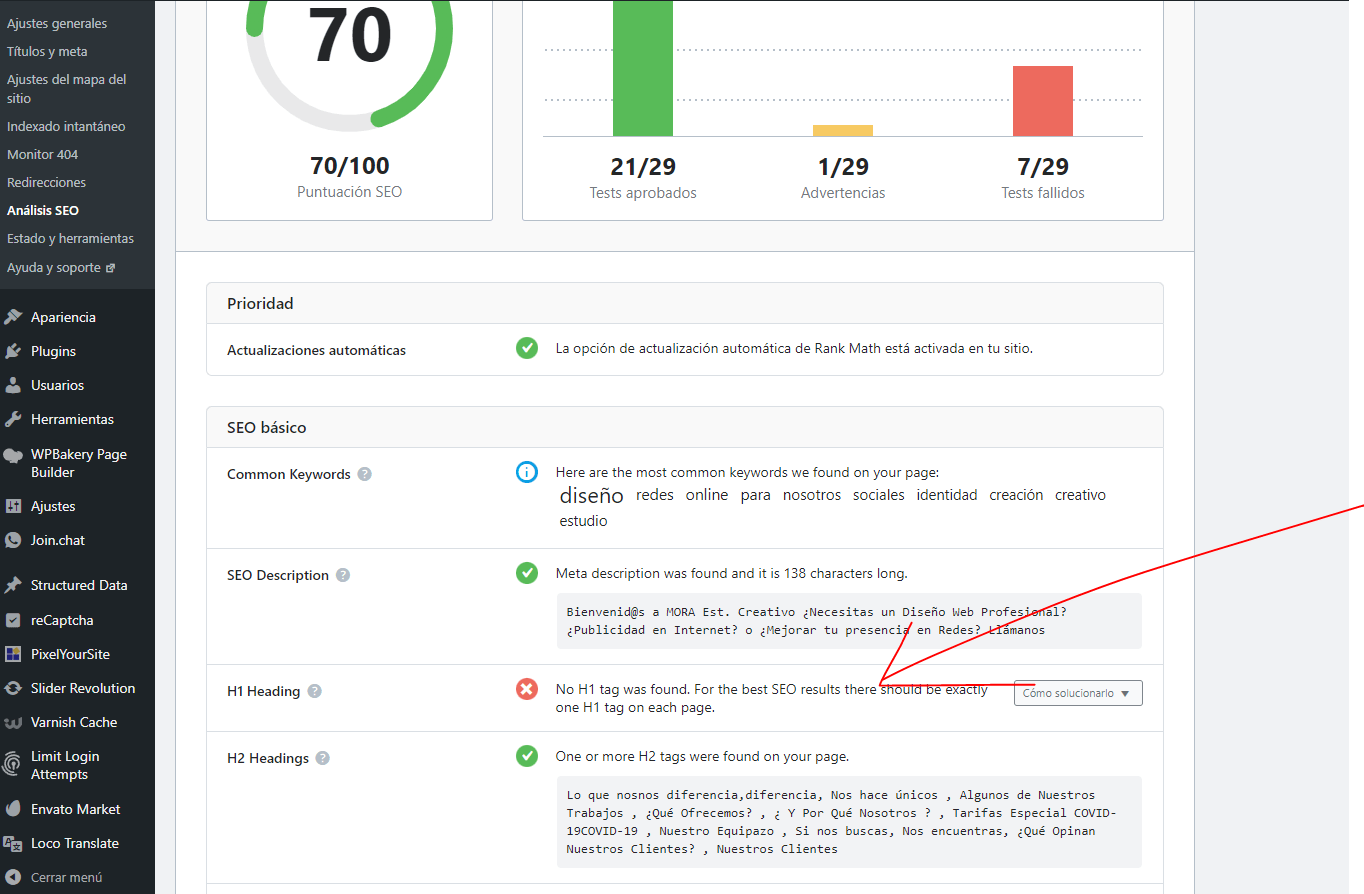Click the Slider Revolution refresh icon
The height and width of the screenshot is (894, 1364).
13,688
